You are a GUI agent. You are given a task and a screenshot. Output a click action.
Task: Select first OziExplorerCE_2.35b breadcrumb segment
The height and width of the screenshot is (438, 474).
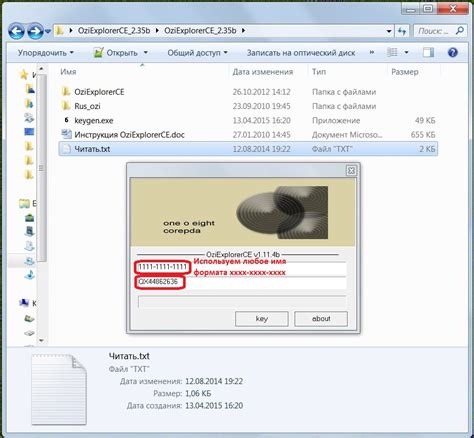click(114, 31)
